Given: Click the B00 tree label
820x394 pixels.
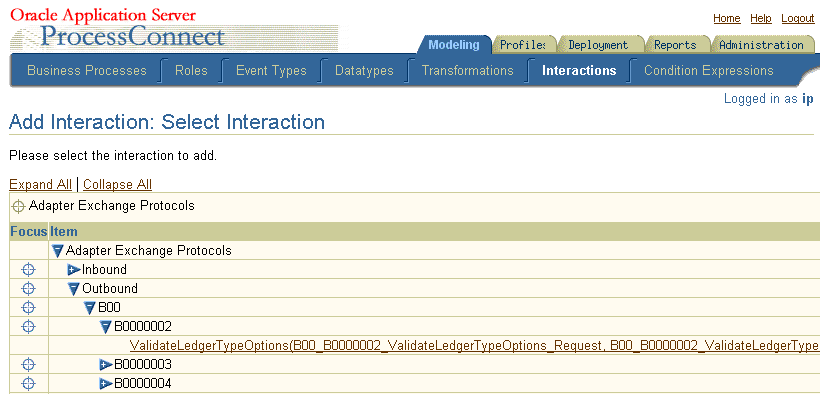Looking at the screenshot, I should (109, 308).
